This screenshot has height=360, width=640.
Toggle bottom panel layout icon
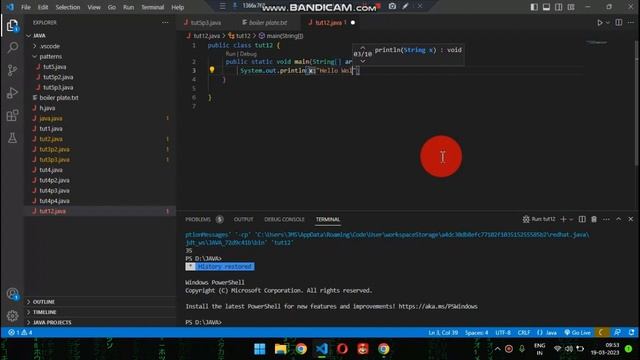(546, 7)
